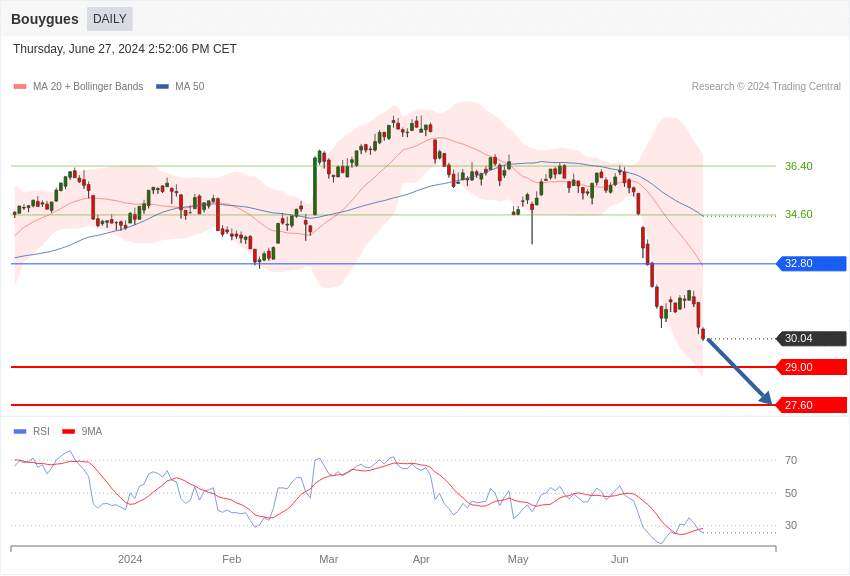Click the blue 32.80 price tag
This screenshot has height=576, width=850.
click(811, 264)
